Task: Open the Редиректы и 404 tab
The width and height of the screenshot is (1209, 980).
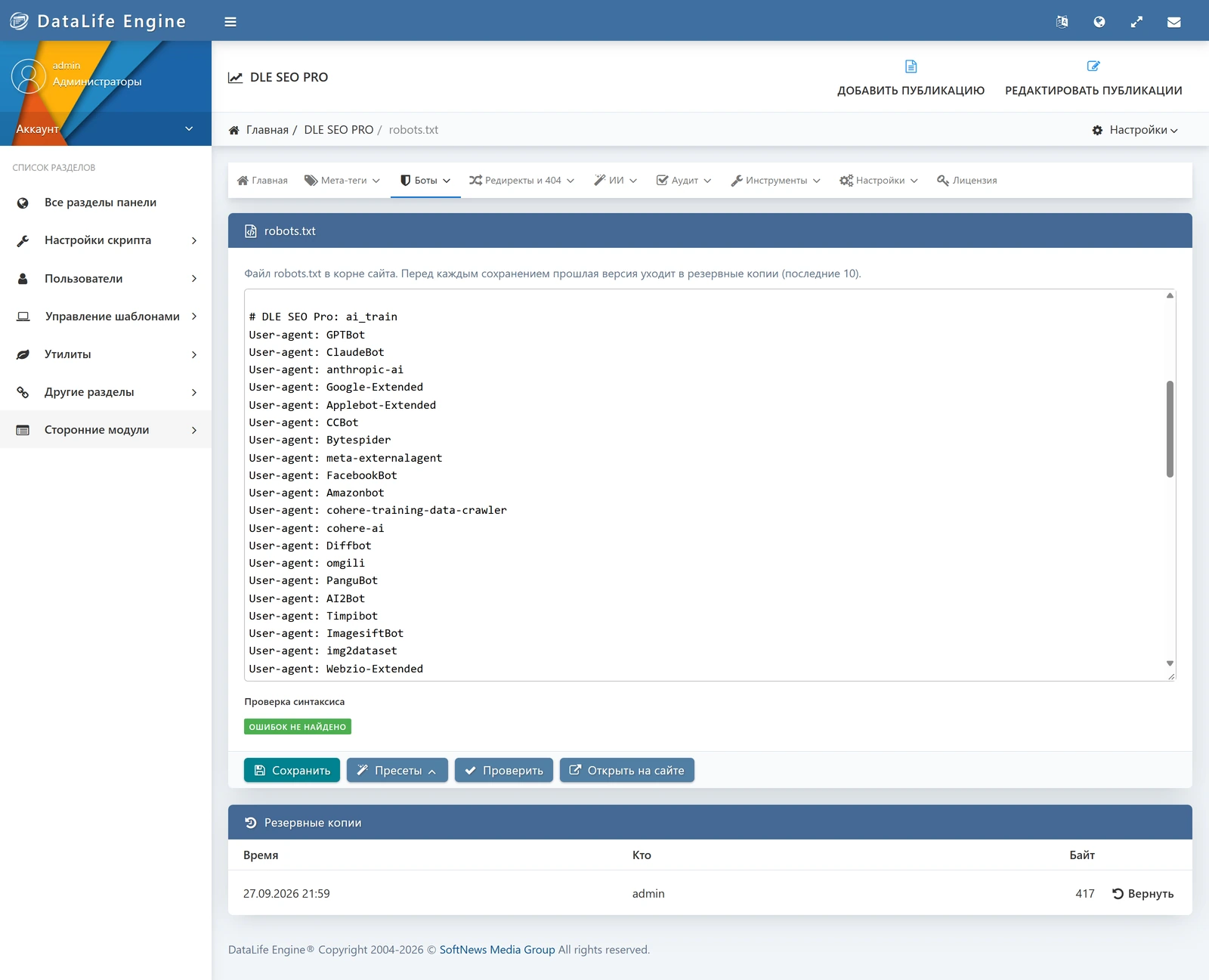Action: point(521,181)
